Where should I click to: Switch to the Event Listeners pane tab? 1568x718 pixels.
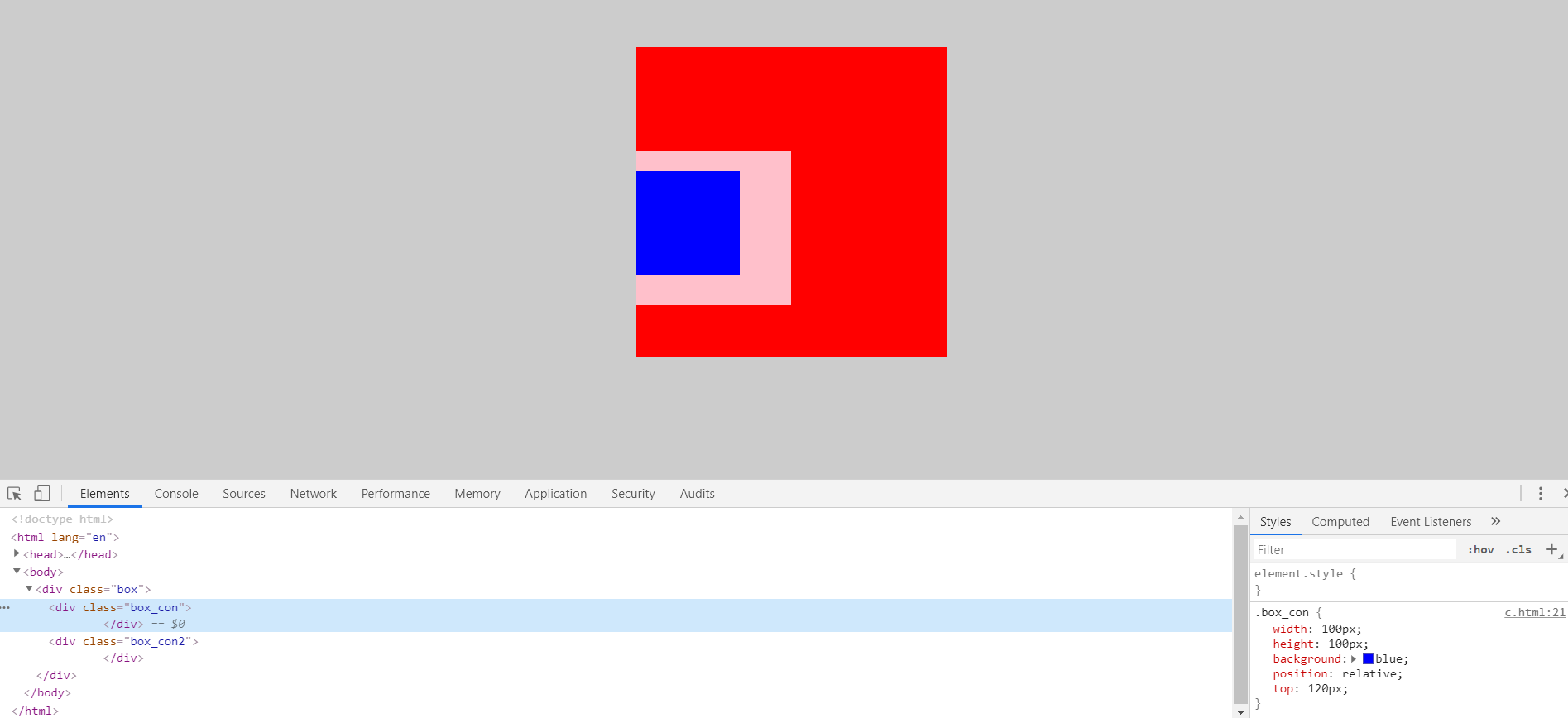(x=1431, y=522)
